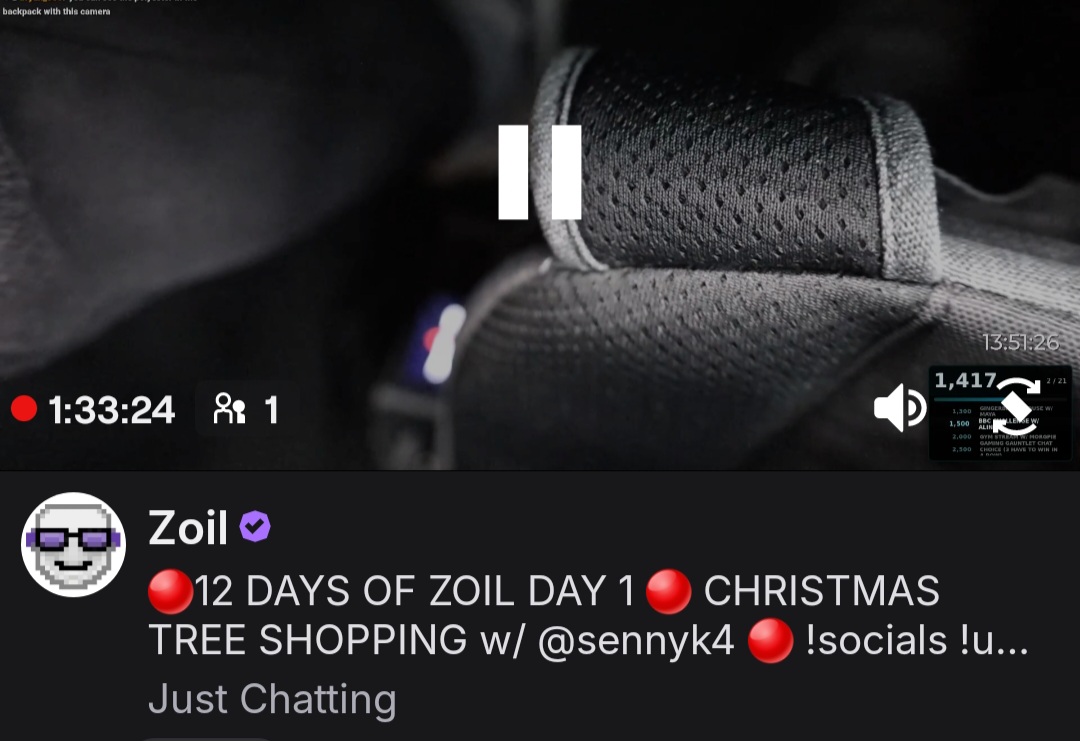Click the 1,417 goal counter overlay
1080x741 pixels.
tap(965, 380)
